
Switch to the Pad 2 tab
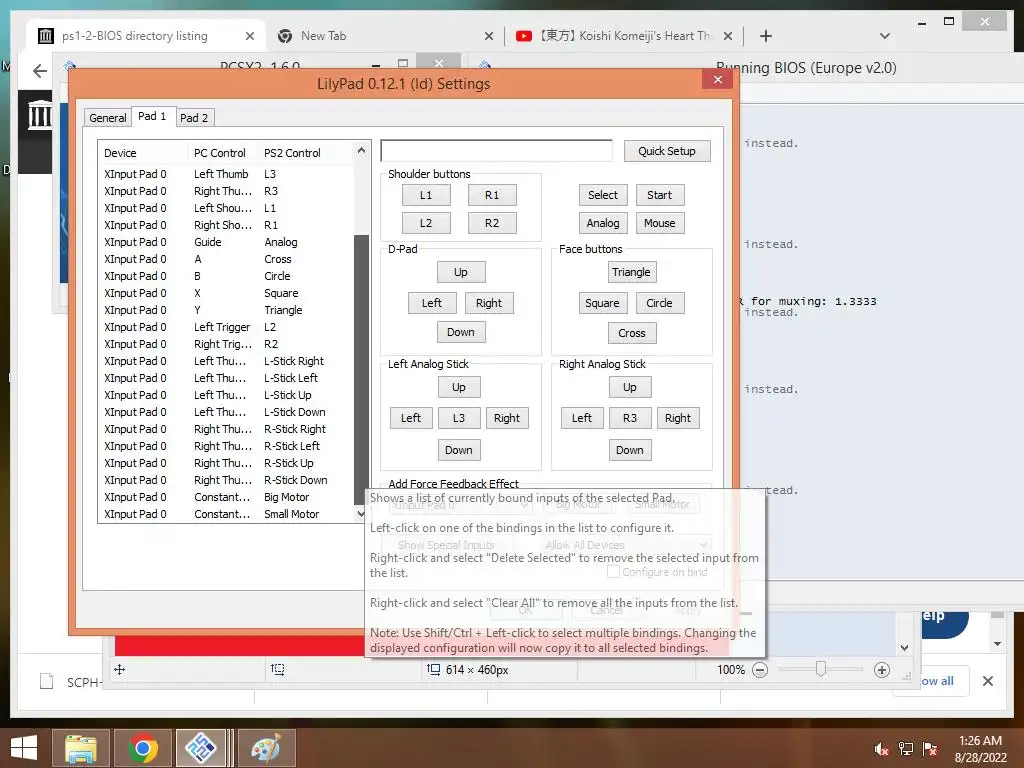(194, 118)
